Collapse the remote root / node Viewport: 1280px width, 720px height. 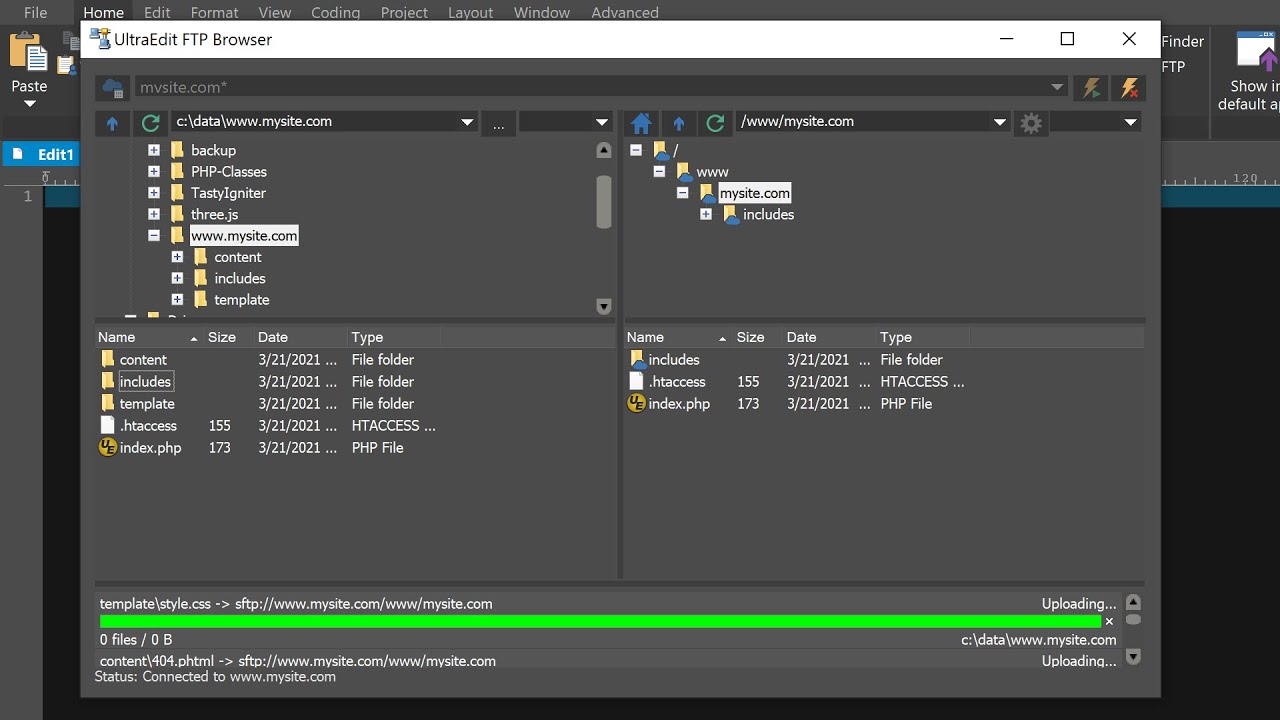[636, 150]
